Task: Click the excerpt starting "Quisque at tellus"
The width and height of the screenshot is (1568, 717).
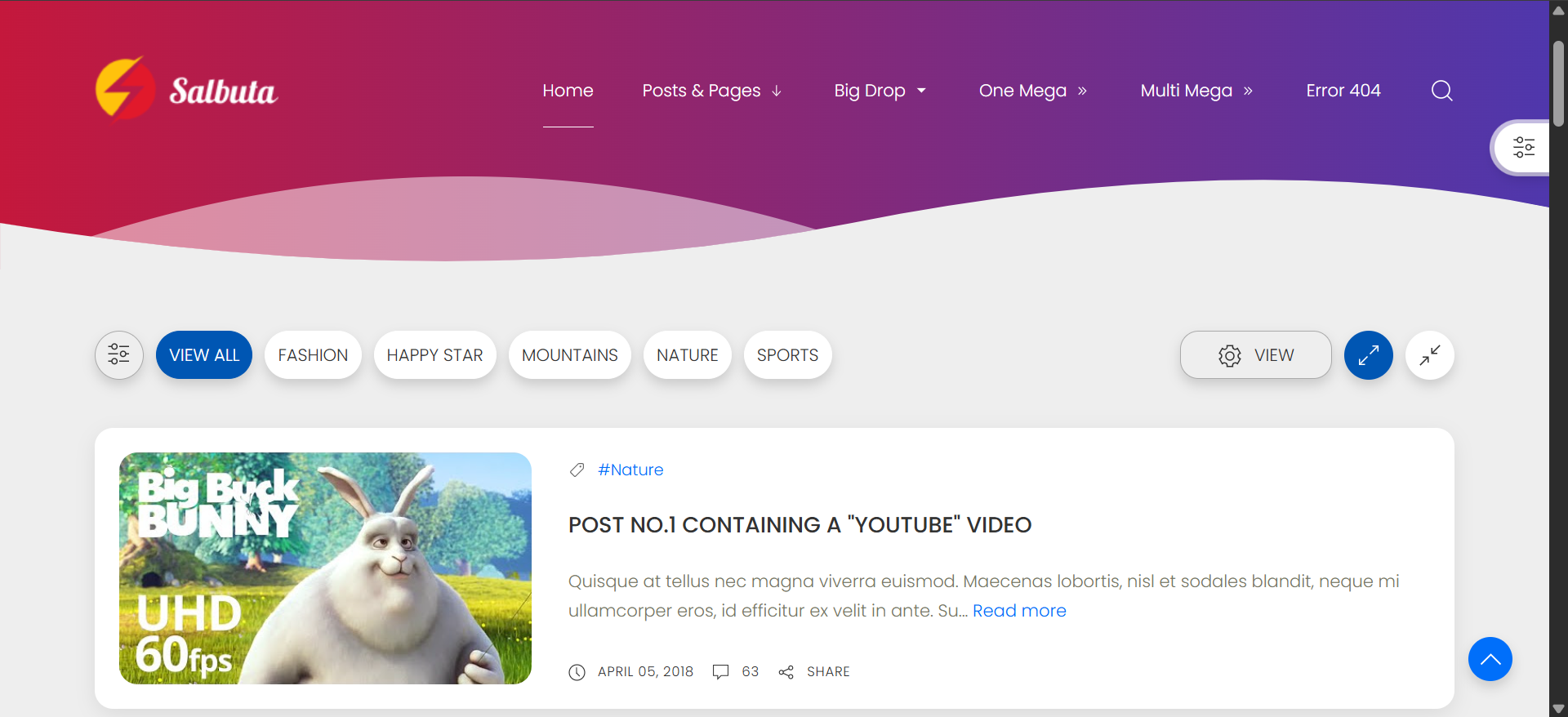Action: [984, 596]
